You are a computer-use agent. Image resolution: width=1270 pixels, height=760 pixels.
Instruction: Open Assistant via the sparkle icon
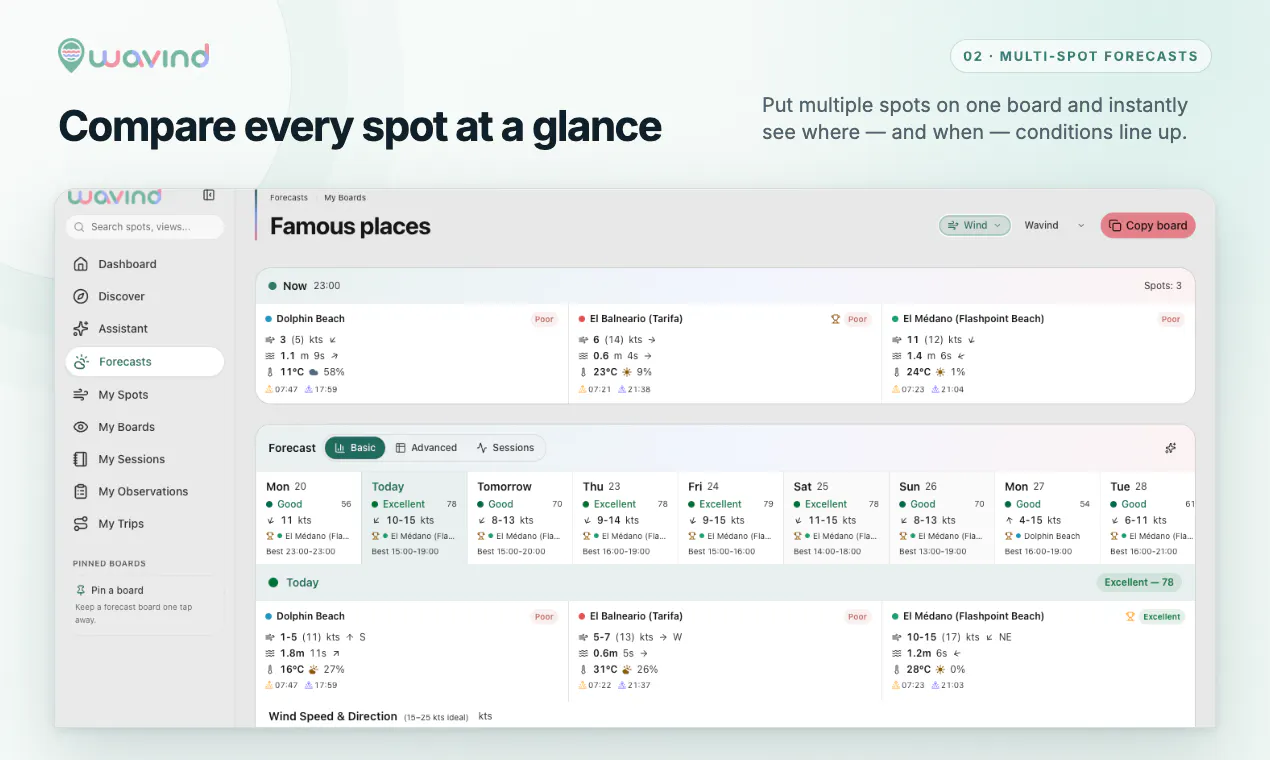coord(81,328)
